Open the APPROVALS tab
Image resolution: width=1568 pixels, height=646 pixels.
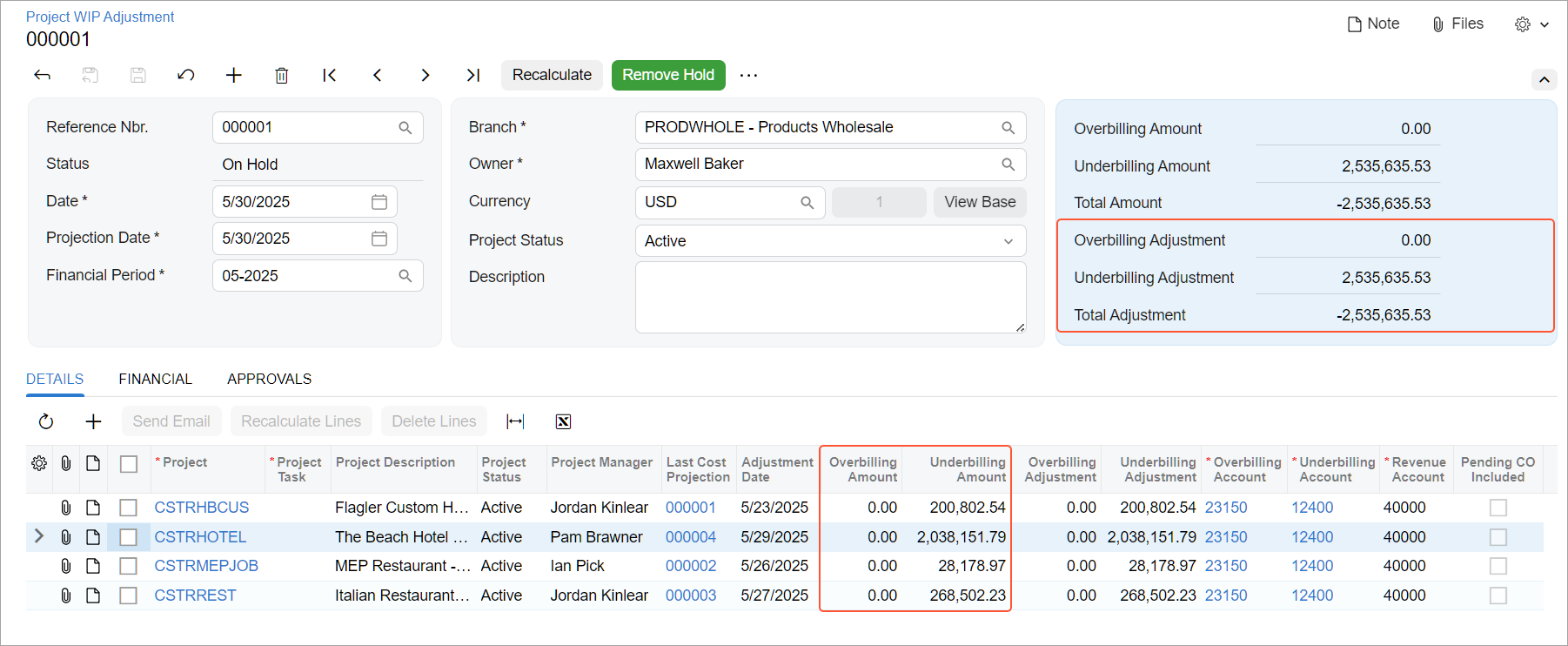269,380
